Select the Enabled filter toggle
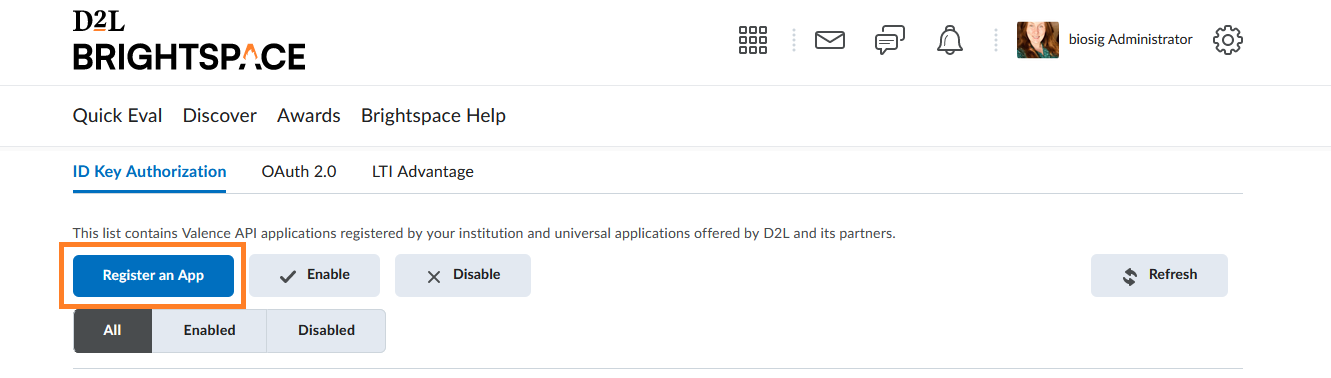 pyautogui.click(x=209, y=330)
